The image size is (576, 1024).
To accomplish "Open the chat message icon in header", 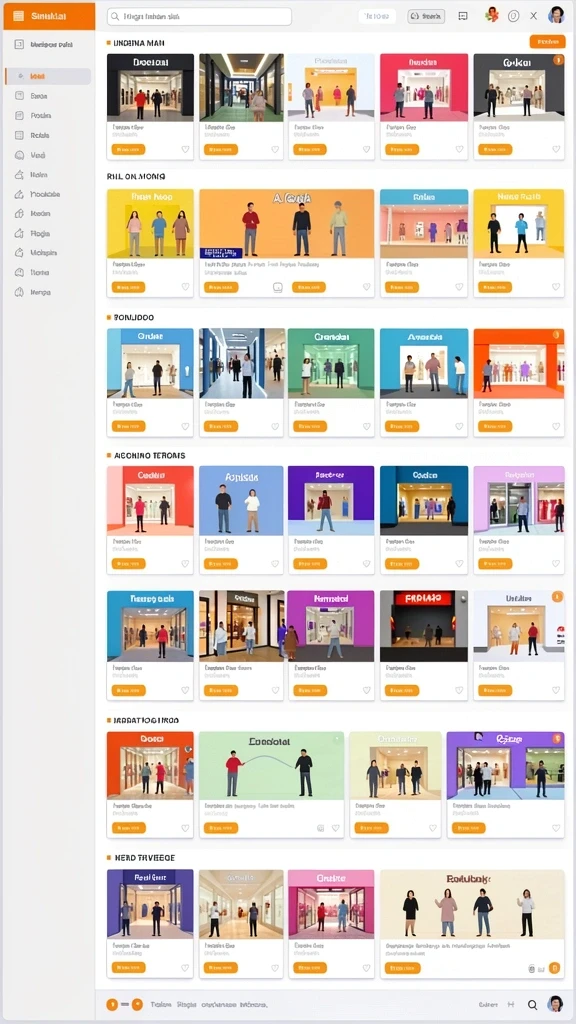I will (463, 16).
